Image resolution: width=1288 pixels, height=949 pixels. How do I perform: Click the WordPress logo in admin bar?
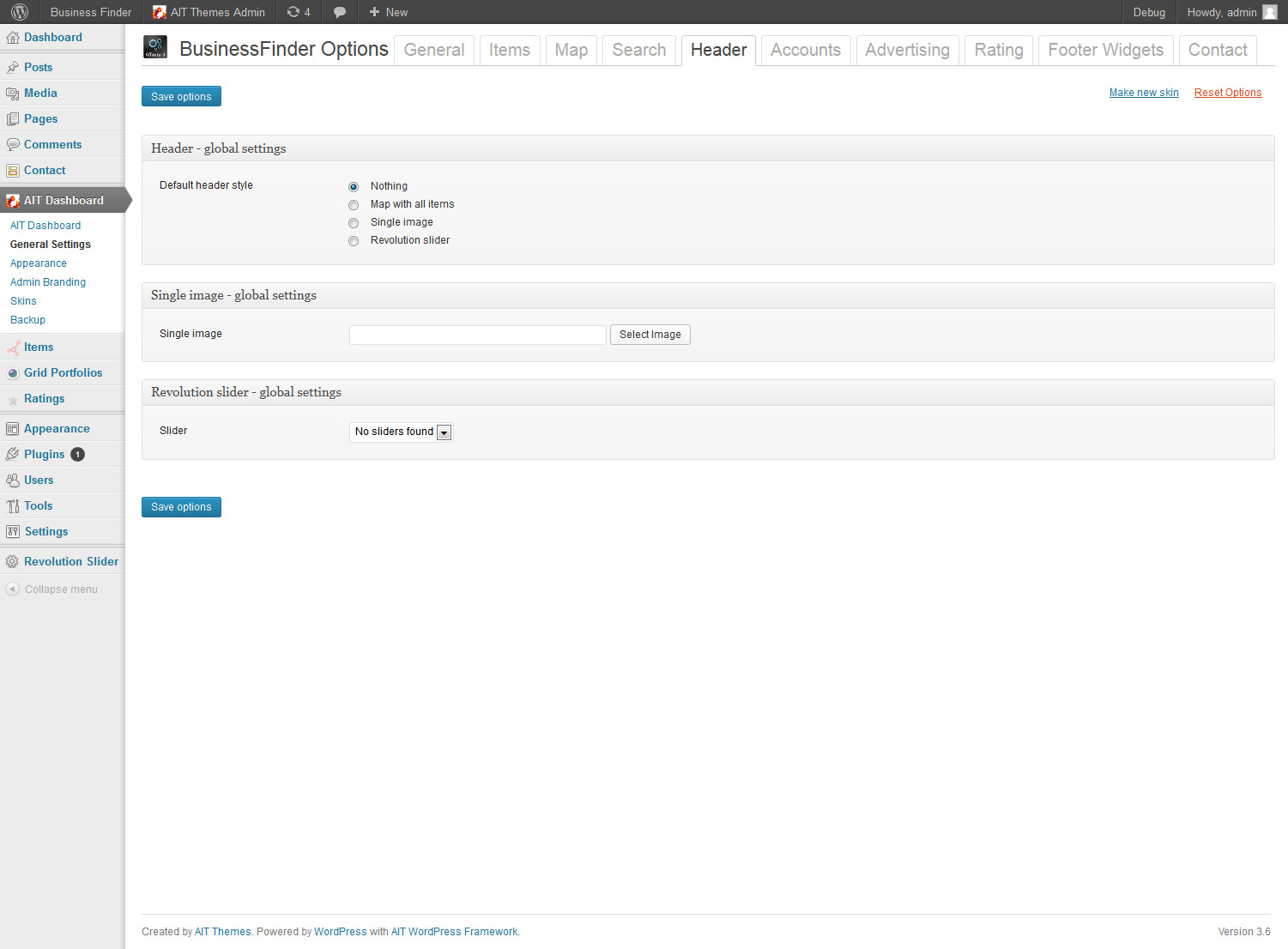coord(20,12)
